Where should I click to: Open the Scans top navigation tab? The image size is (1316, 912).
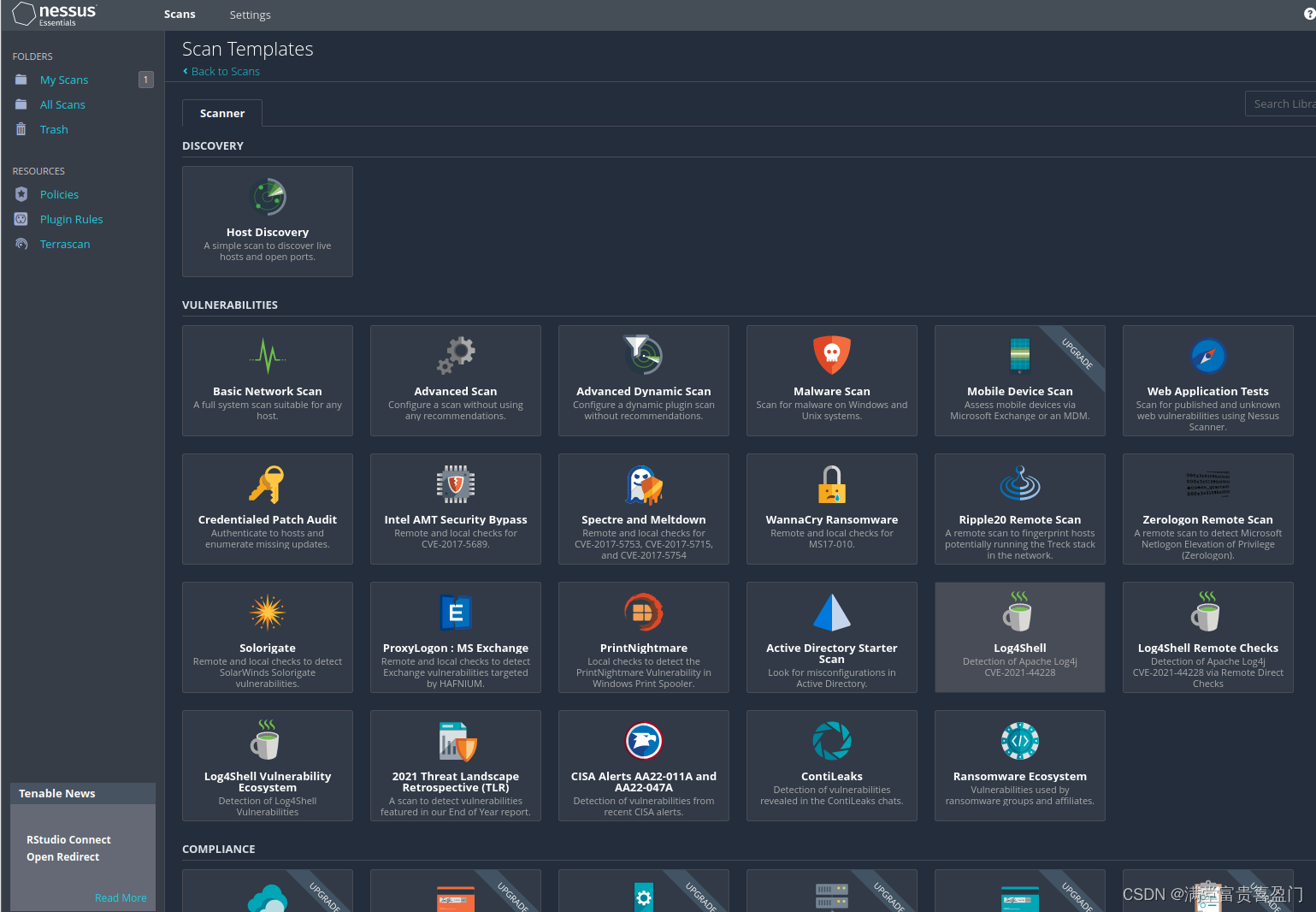[x=180, y=15]
